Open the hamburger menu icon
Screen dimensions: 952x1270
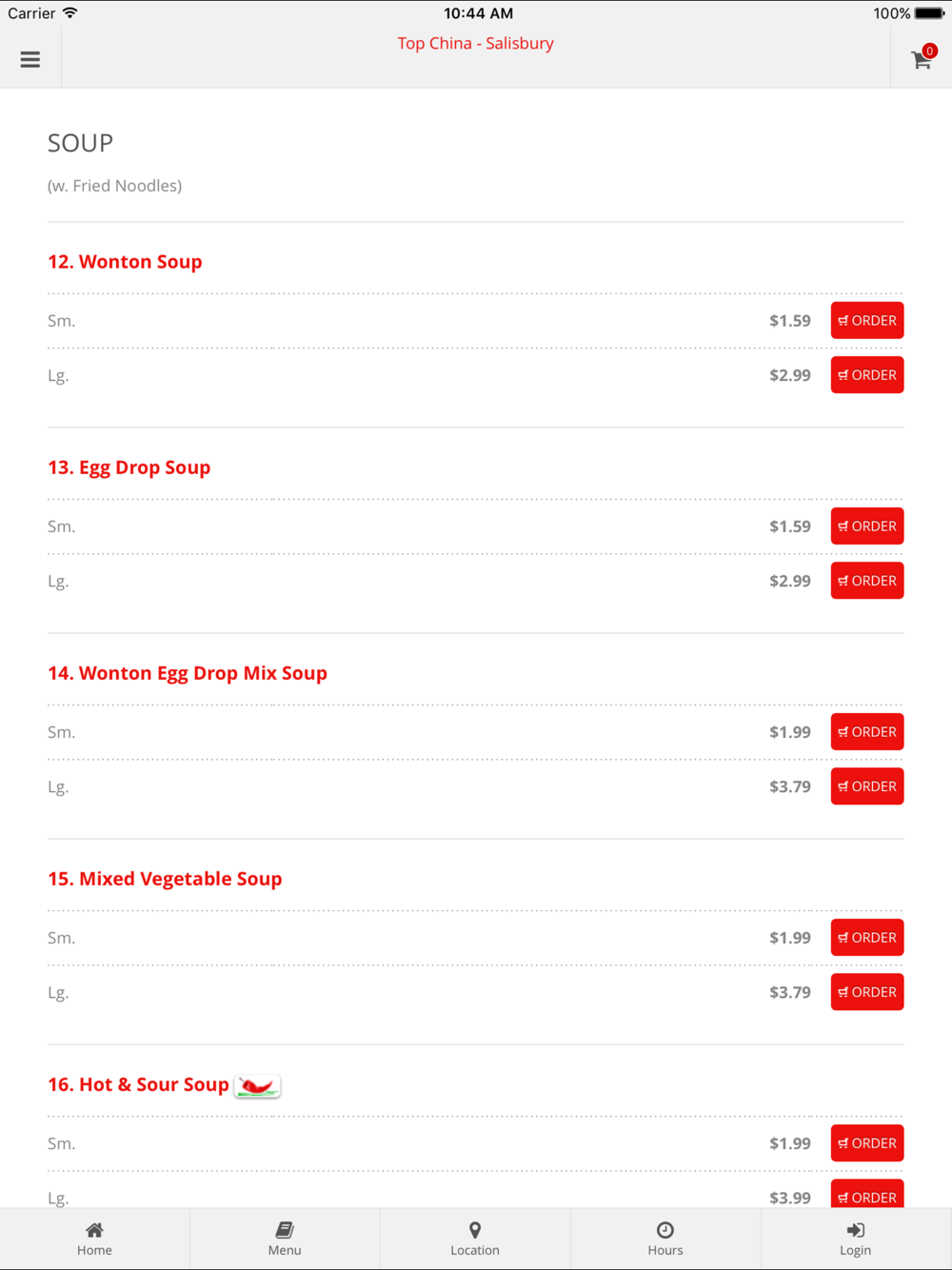point(30,59)
